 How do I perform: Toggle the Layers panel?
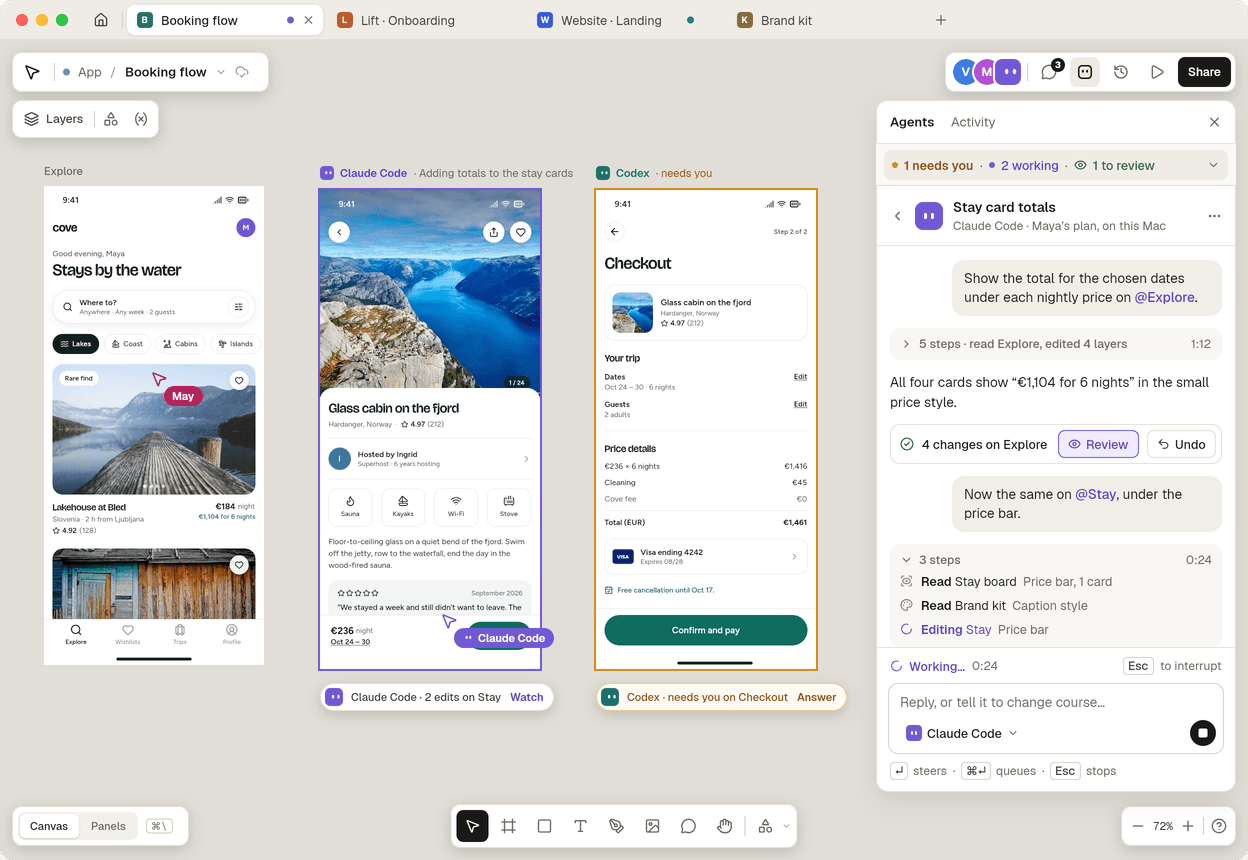pyautogui.click(x=54, y=119)
